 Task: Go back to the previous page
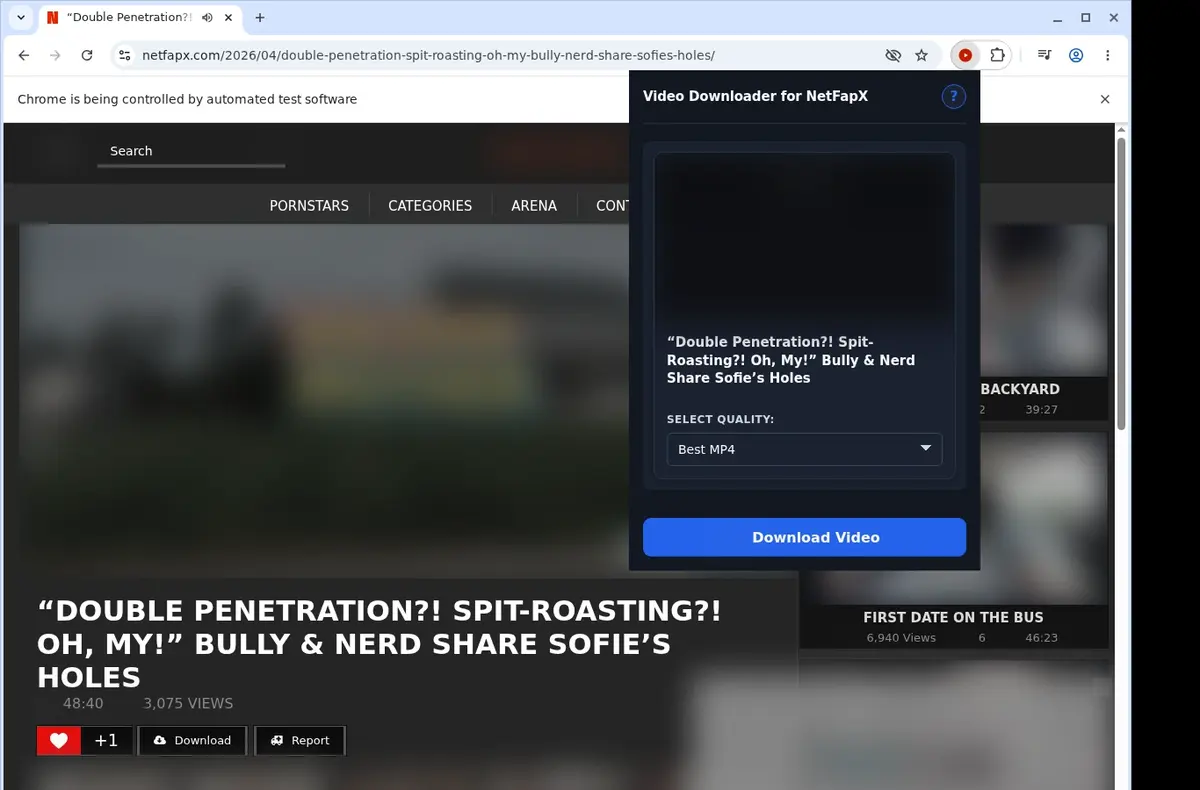click(24, 56)
